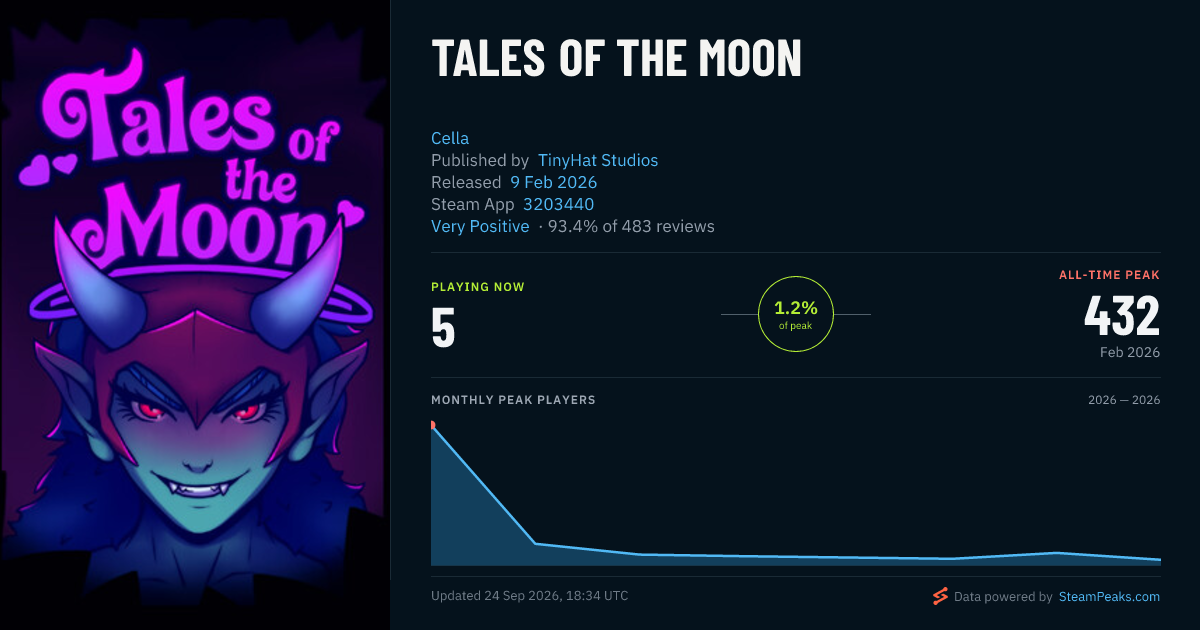Click the all-time peak value 432
This screenshot has height=630, width=1200.
pyautogui.click(x=1122, y=316)
